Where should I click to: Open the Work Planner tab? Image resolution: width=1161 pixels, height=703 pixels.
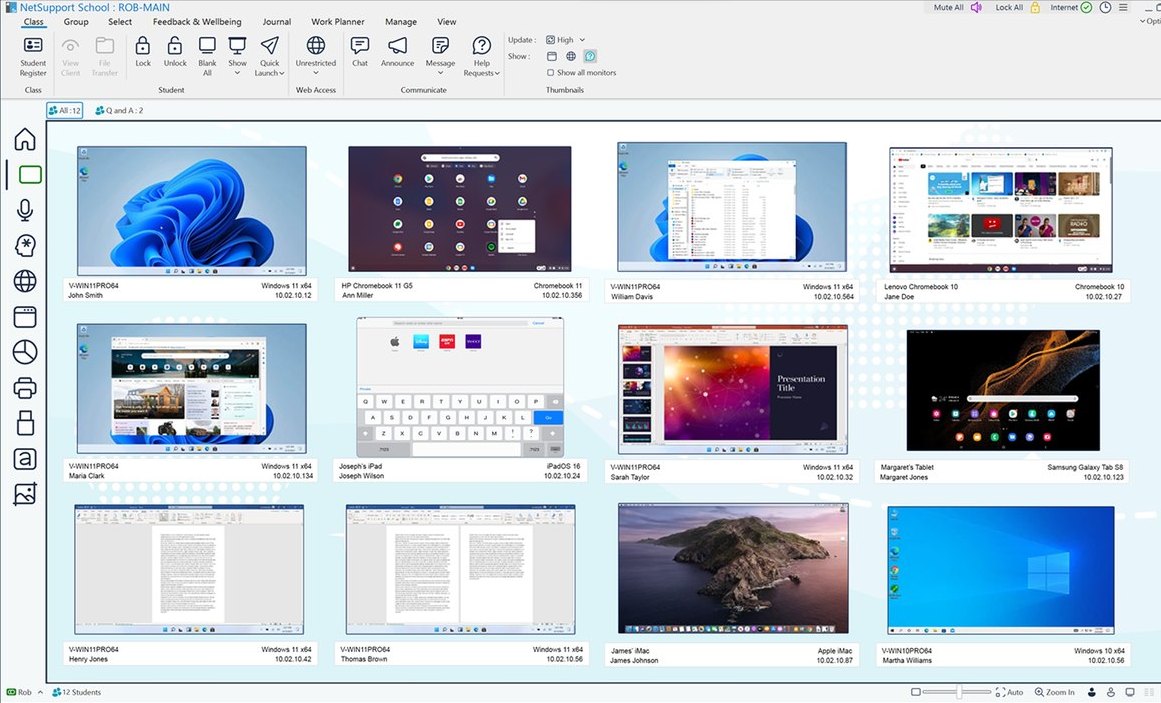[x=338, y=21]
